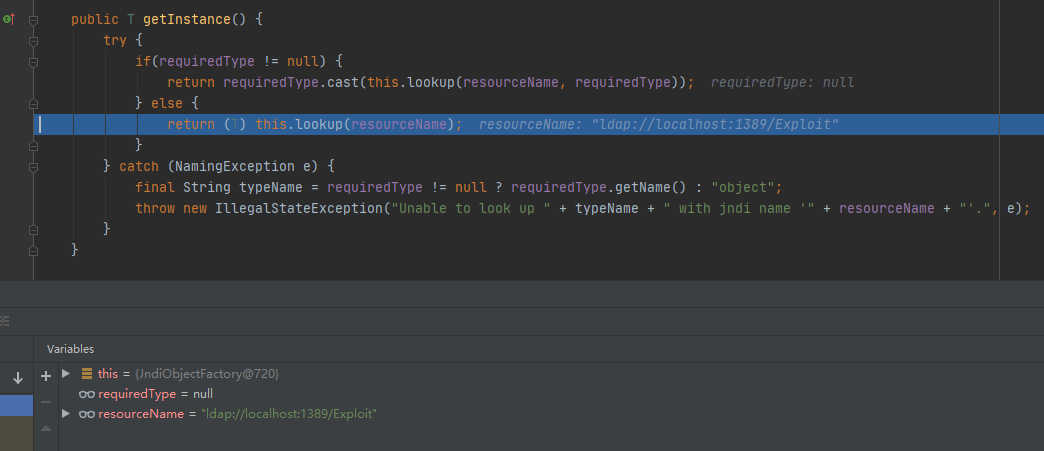Click the remove watch minus icon
The image size is (1044, 451).
(x=45, y=401)
